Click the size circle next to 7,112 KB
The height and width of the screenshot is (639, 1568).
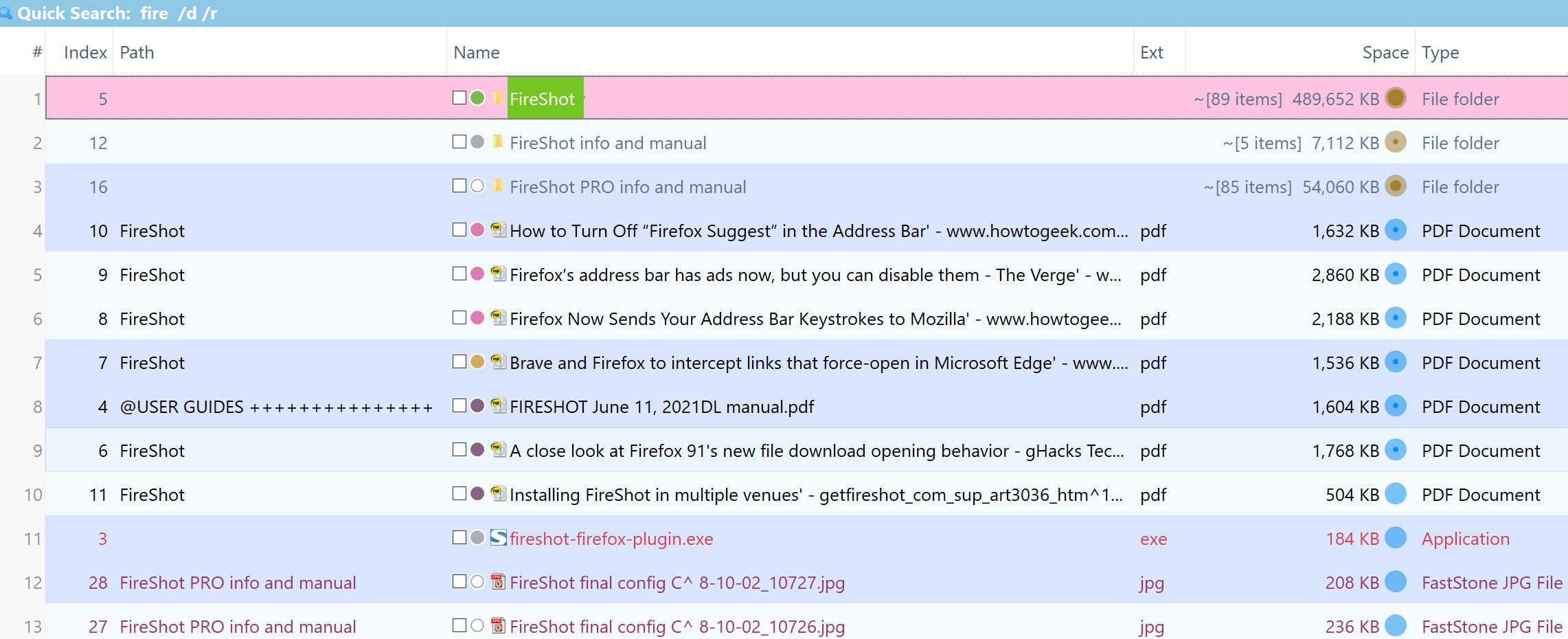[1396, 142]
